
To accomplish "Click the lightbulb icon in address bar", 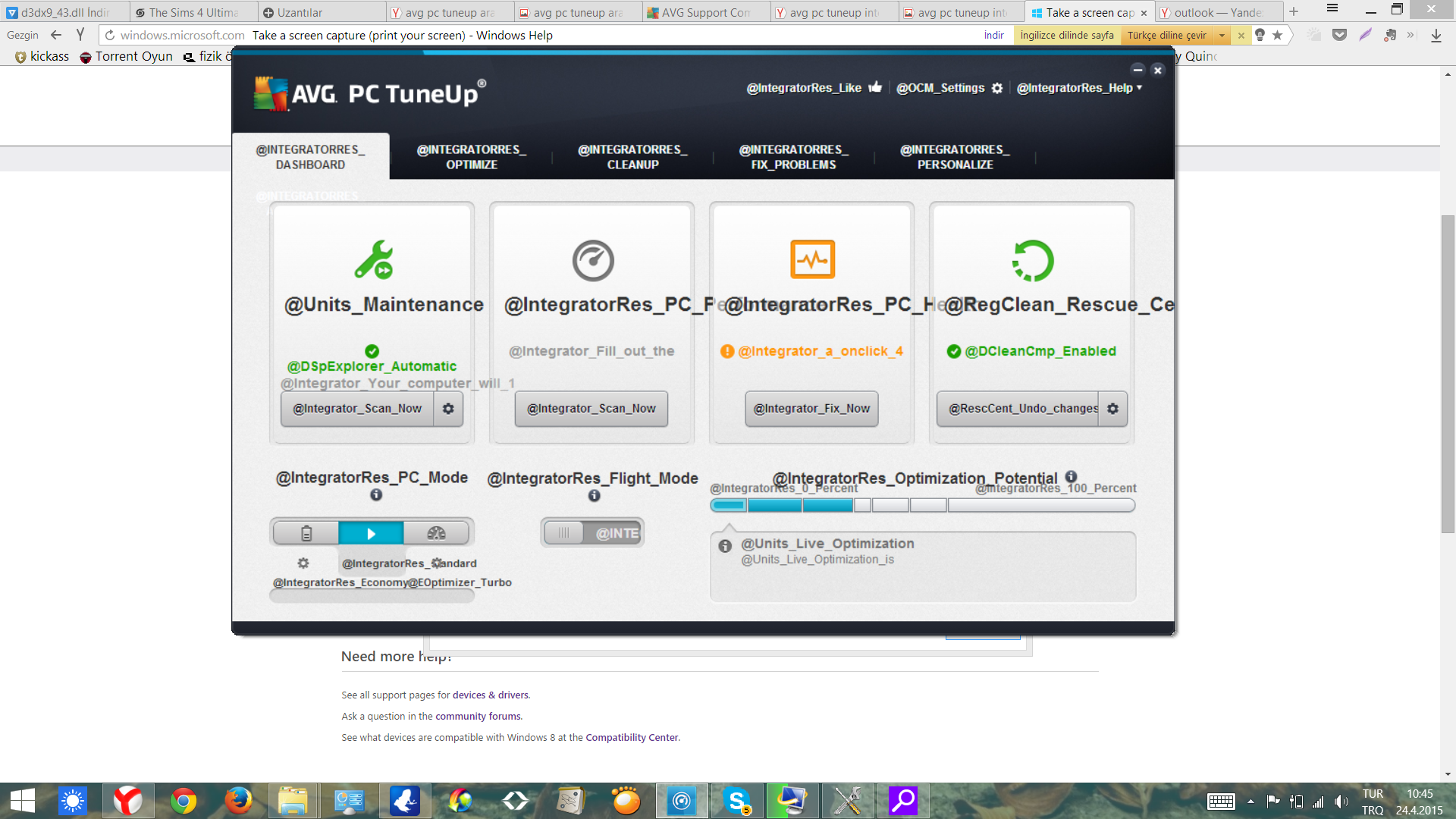I will click(1260, 35).
